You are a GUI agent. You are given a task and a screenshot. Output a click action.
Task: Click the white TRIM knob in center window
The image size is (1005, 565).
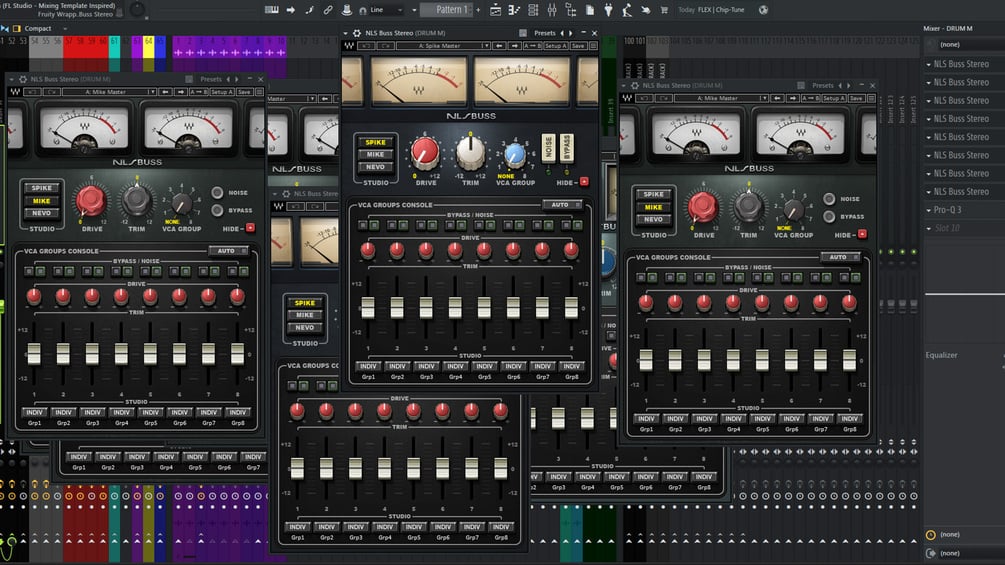tap(470, 152)
